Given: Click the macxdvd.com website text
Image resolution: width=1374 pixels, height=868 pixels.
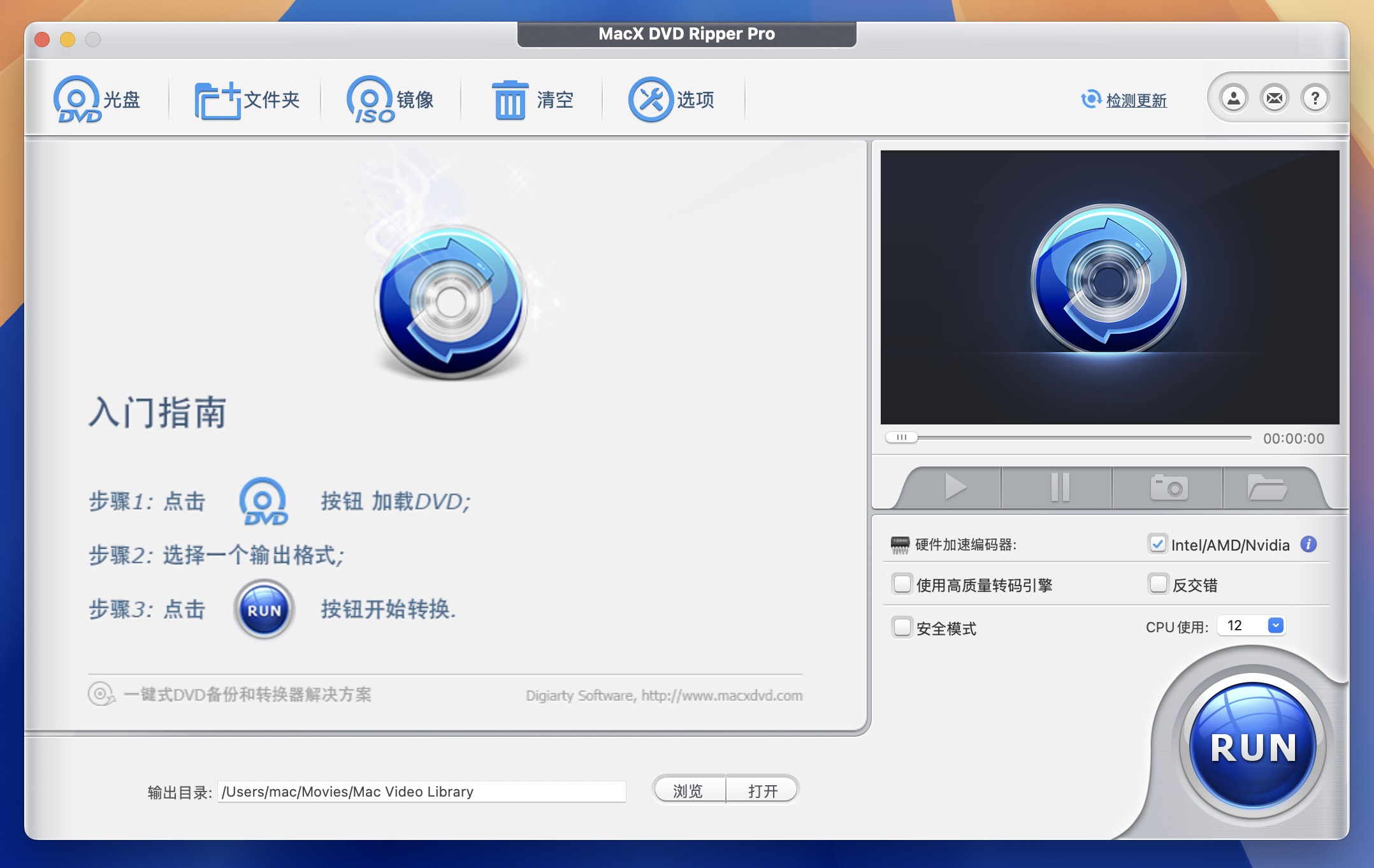Looking at the screenshot, I should click(721, 695).
